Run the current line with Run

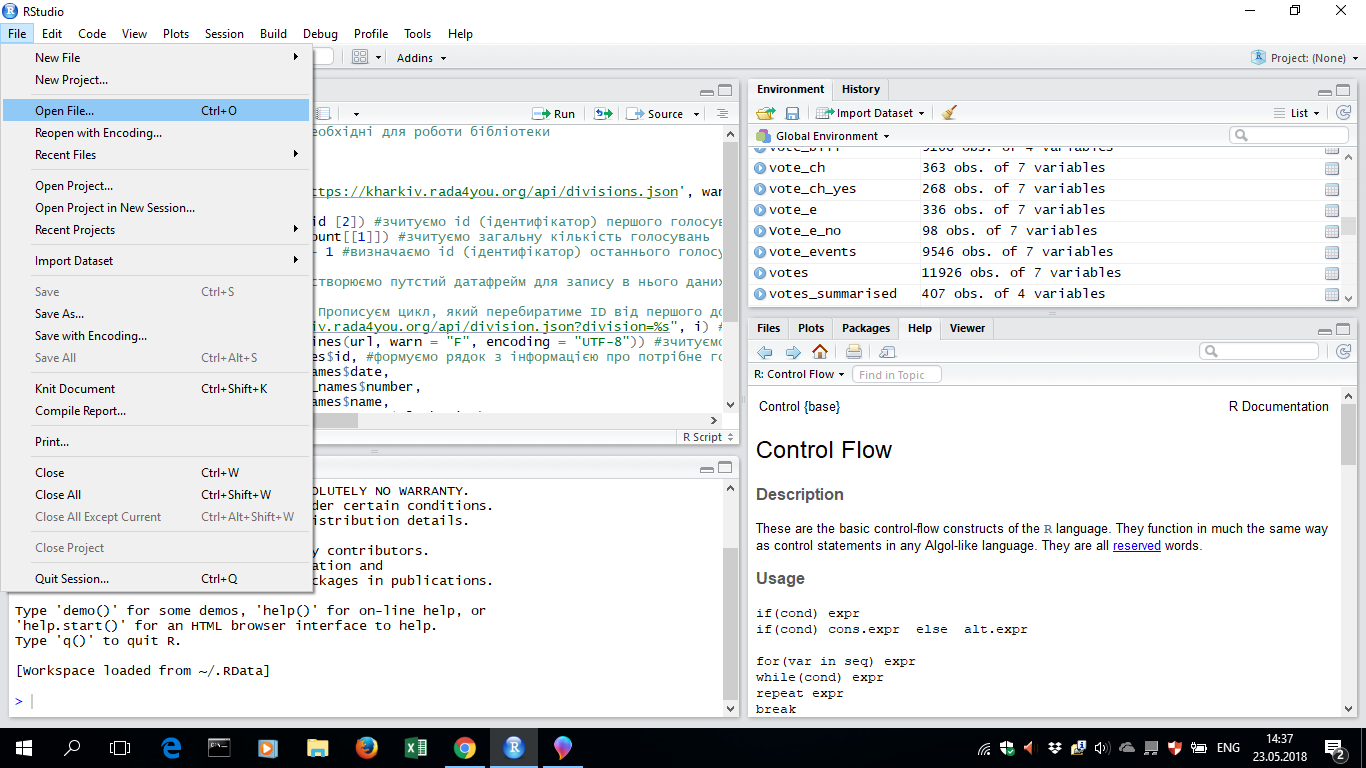(554, 114)
